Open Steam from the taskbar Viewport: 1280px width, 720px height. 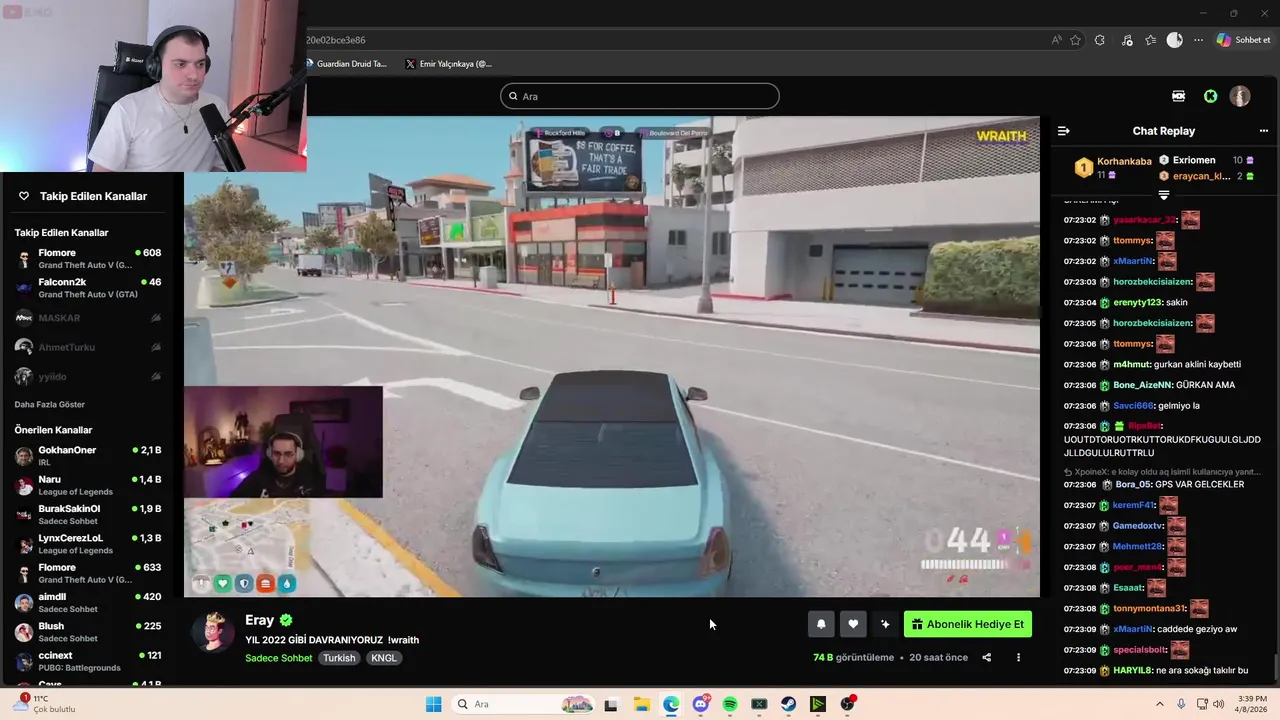point(789,704)
